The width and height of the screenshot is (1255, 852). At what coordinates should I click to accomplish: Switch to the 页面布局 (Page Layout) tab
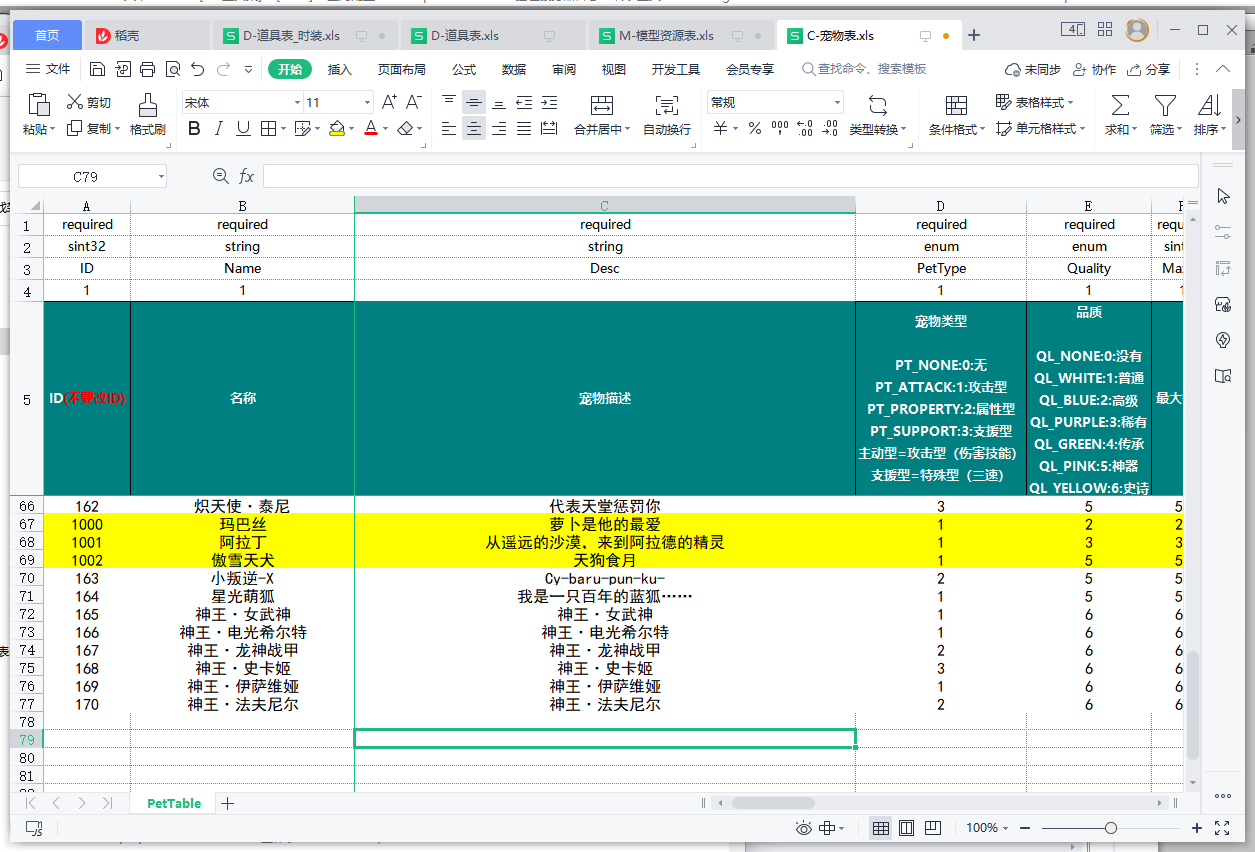[401, 69]
